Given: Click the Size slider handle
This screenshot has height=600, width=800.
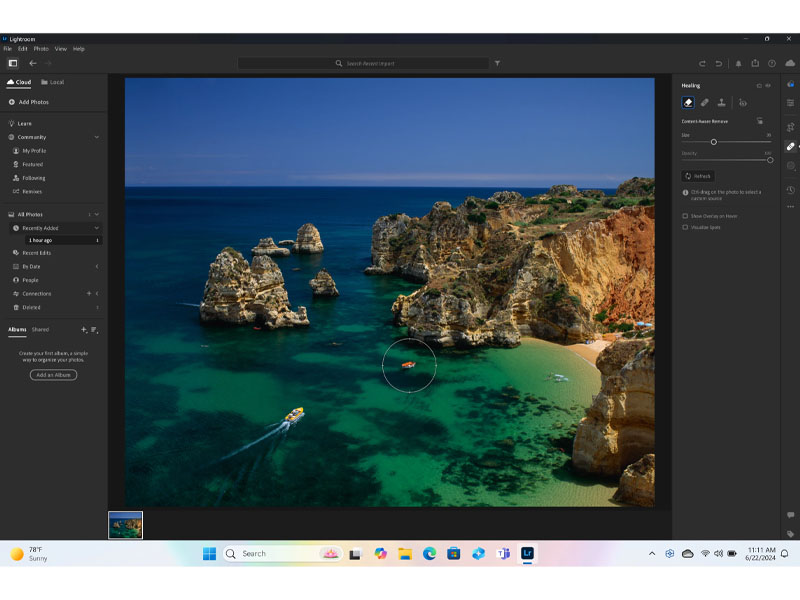Looking at the screenshot, I should (714, 142).
